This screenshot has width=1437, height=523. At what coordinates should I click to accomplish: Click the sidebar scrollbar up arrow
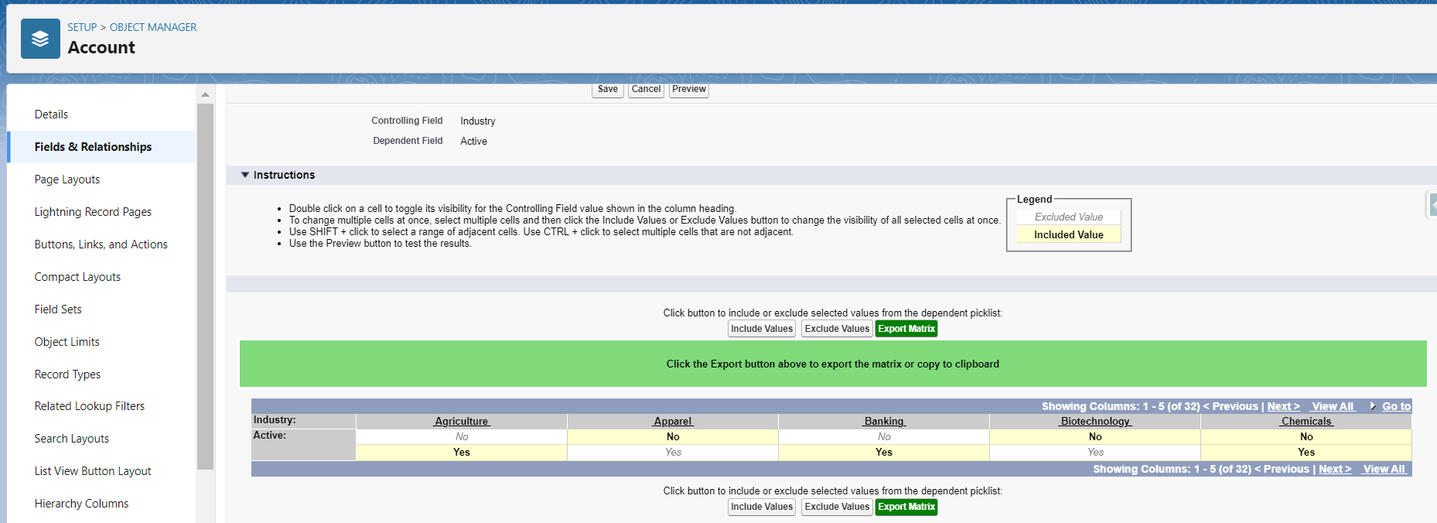click(x=205, y=95)
